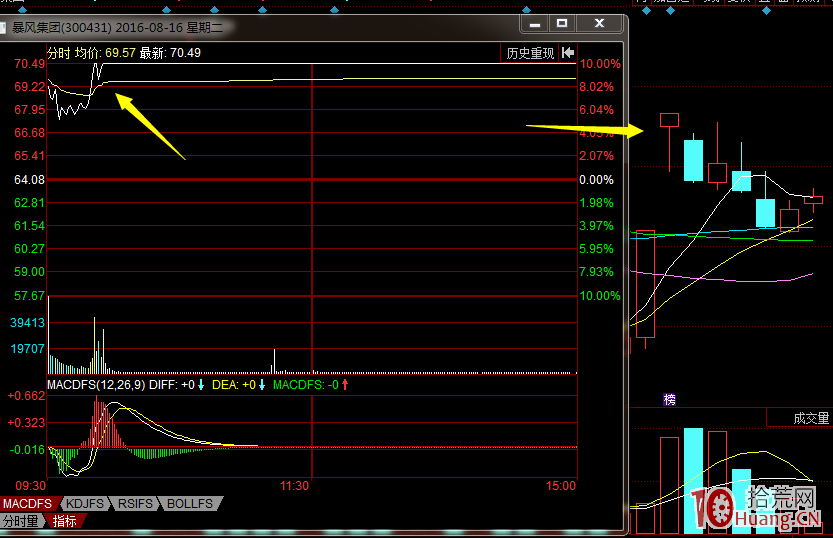Click the 57.67 lowest price label

coord(29,296)
